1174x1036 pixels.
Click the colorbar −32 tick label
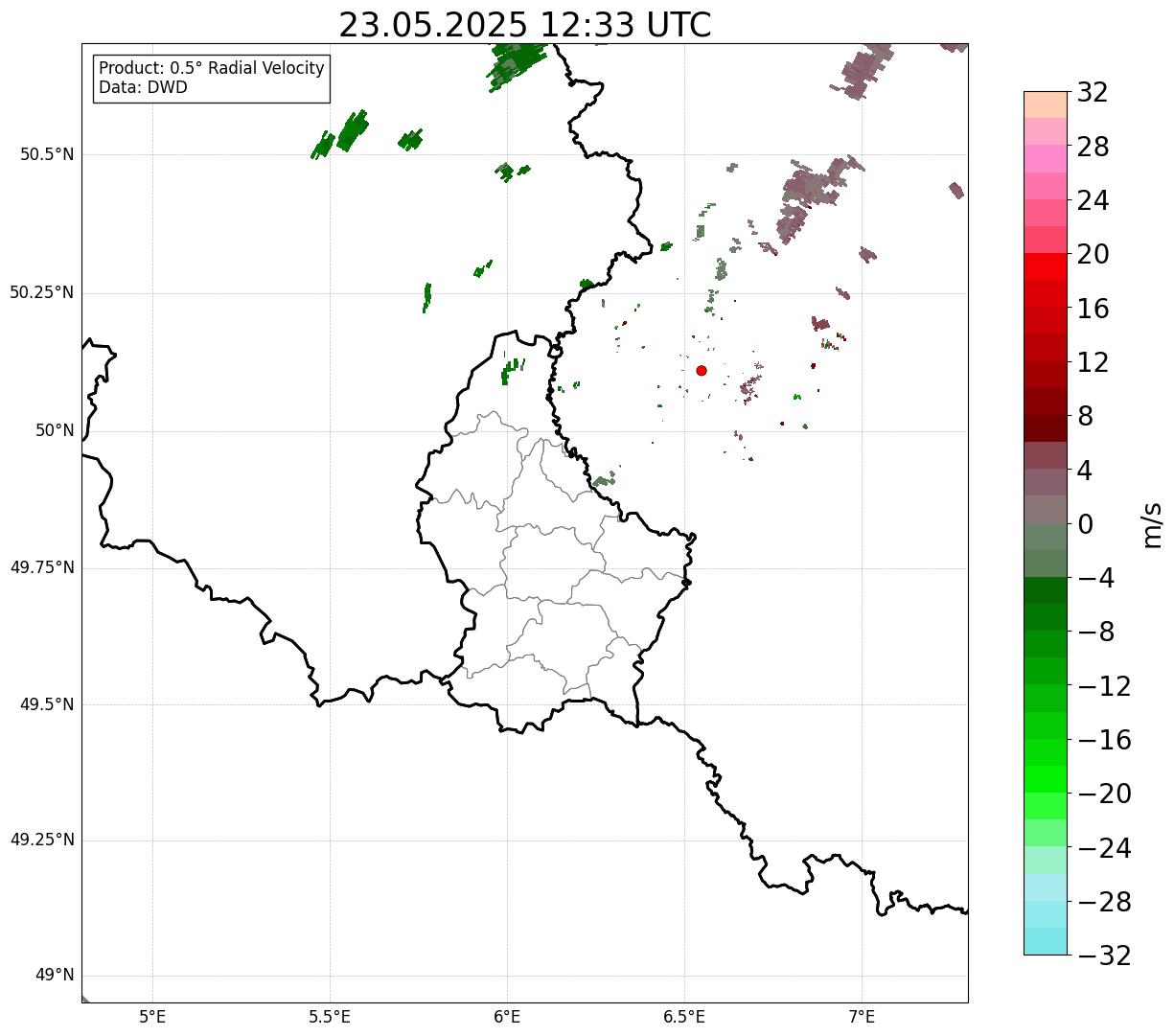(x=1104, y=955)
